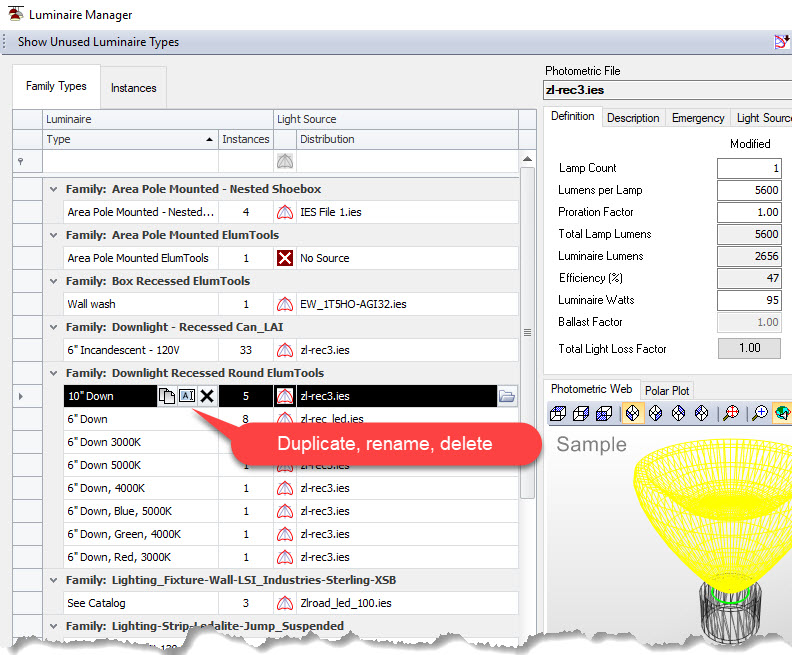Click light source icon for Wall wash
This screenshot has width=792, height=655.
(x=285, y=304)
